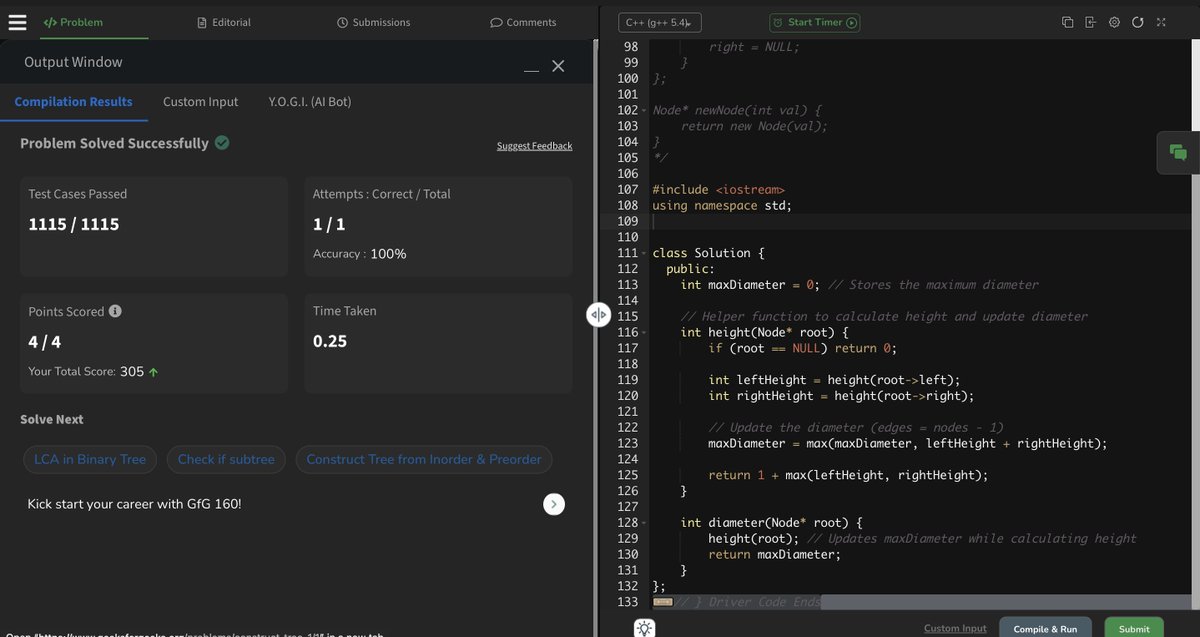Open LCA in Binary Tree problem
This screenshot has width=1200, height=637.
90,460
